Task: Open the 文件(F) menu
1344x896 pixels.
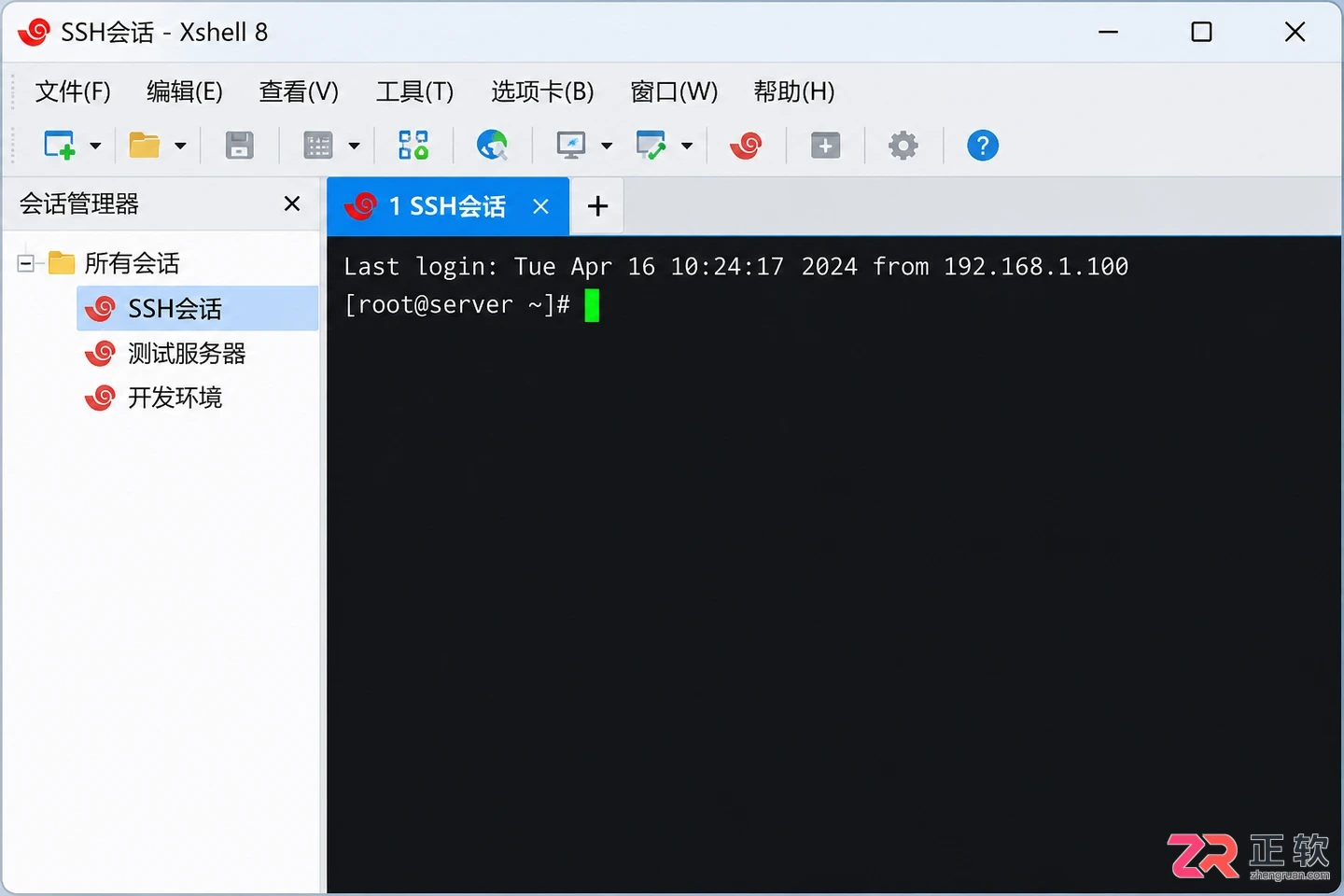Action: [73, 91]
